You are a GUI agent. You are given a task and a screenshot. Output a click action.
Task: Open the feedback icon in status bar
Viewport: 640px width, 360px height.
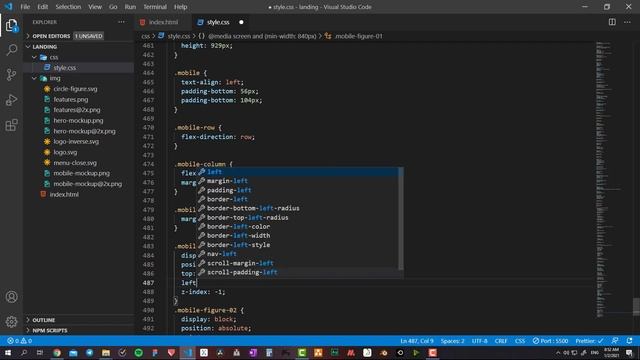[x=615, y=341]
